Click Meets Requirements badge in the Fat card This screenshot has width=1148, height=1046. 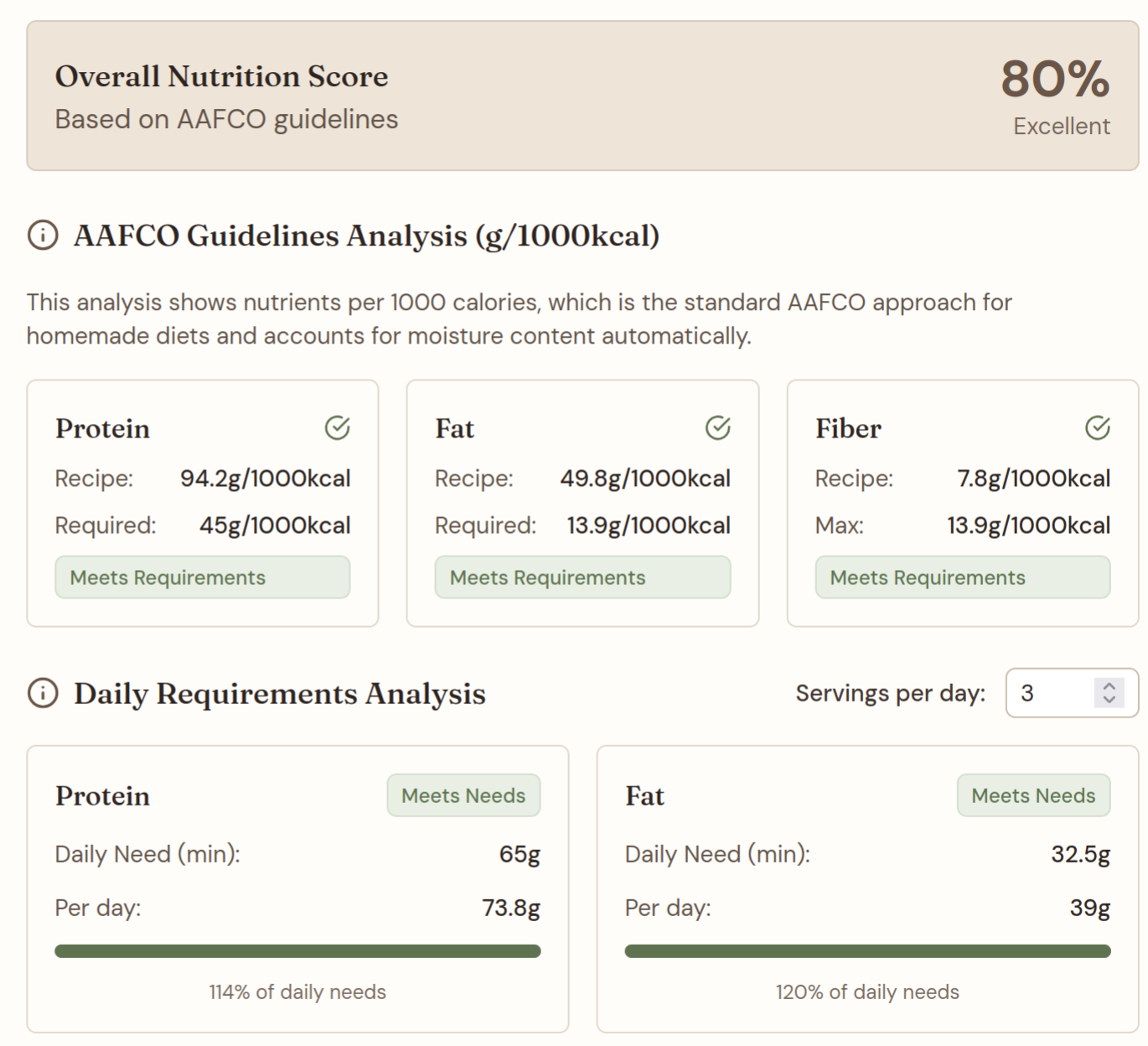(x=582, y=577)
